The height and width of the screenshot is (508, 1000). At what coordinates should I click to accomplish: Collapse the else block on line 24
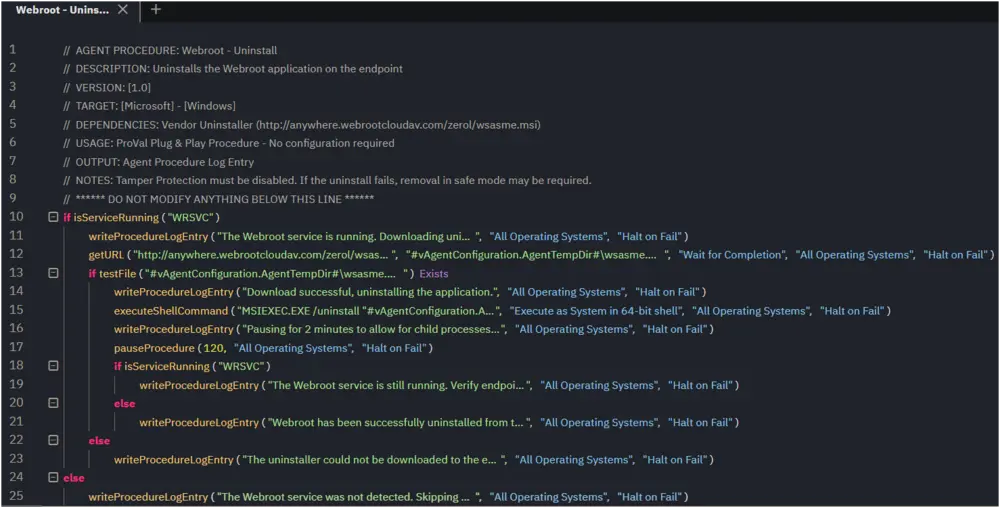(54, 478)
